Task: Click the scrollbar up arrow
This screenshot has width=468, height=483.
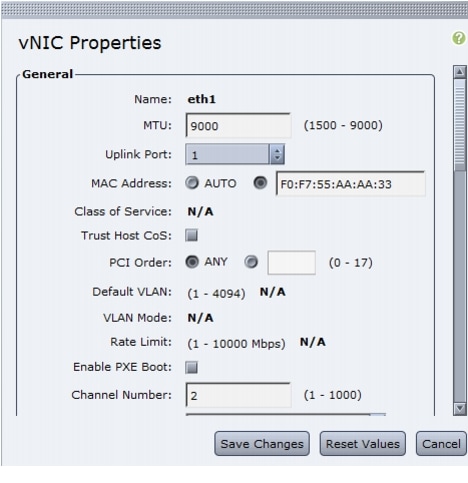Action: click(x=460, y=72)
